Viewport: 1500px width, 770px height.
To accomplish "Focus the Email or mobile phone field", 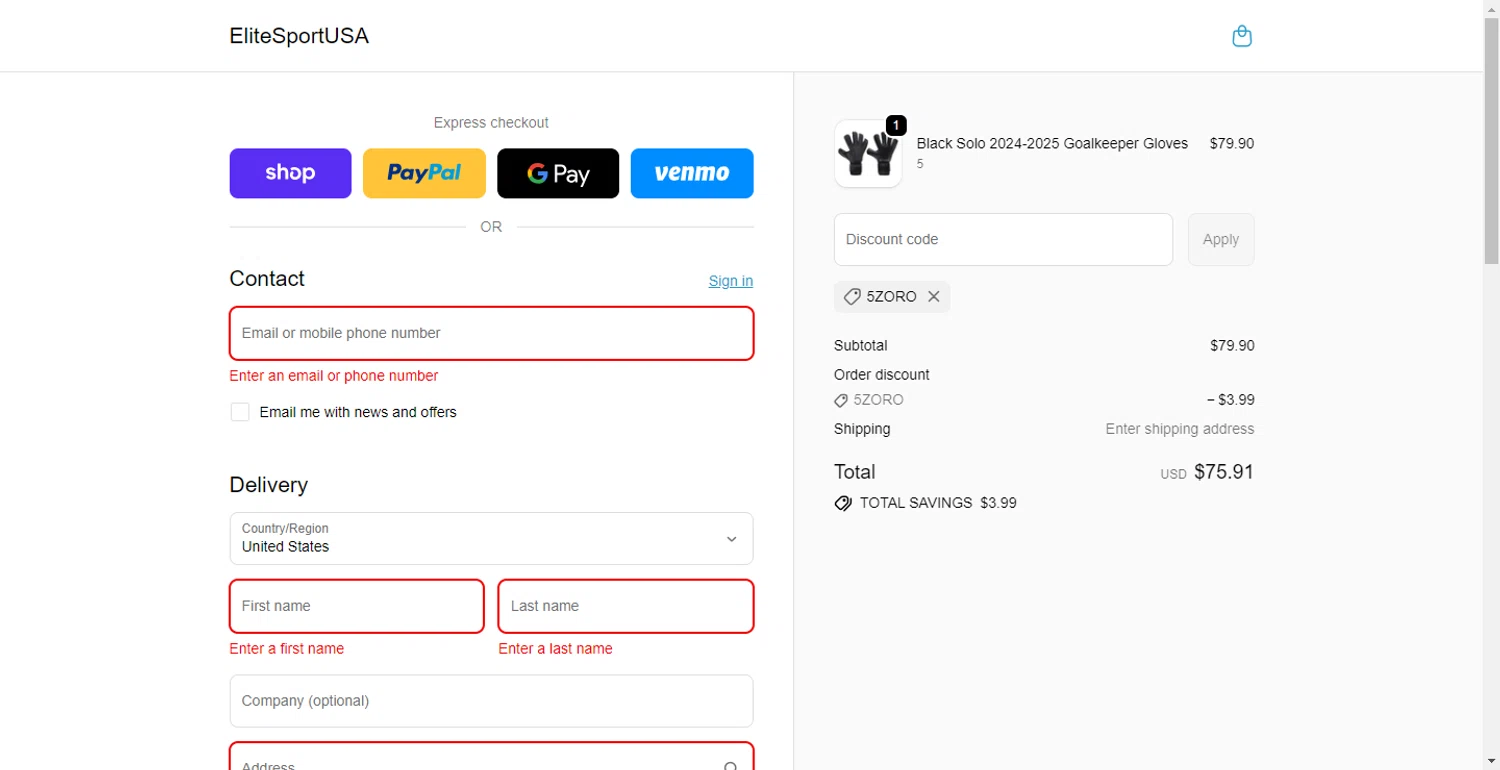I will coord(491,333).
